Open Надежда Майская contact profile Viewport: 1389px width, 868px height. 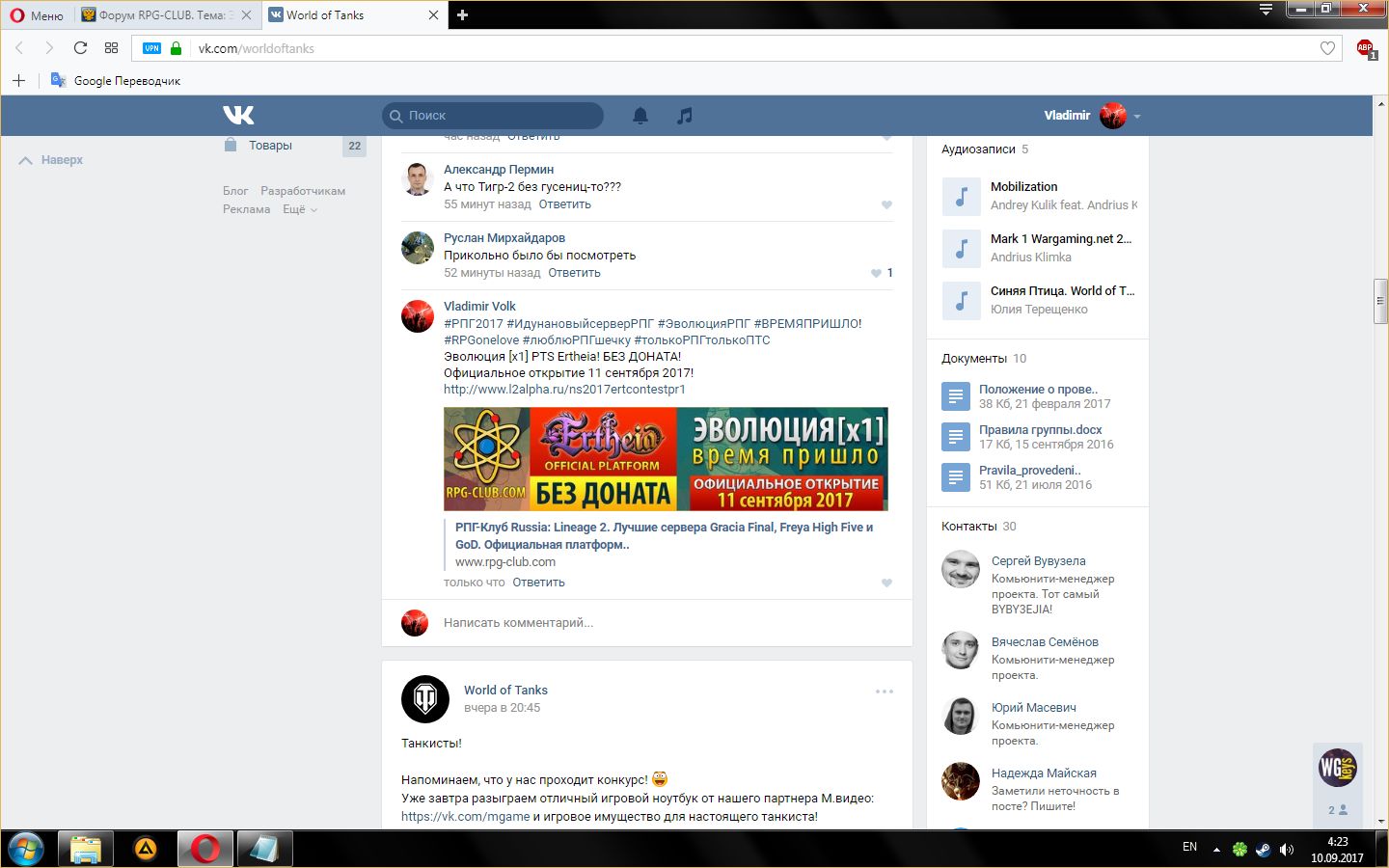coord(1044,773)
